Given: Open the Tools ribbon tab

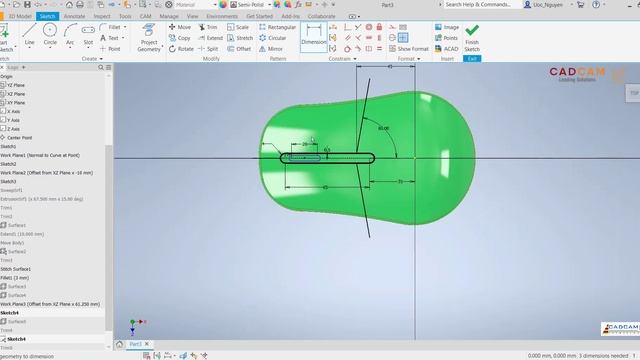Looking at the screenshot, I should coord(125,16).
